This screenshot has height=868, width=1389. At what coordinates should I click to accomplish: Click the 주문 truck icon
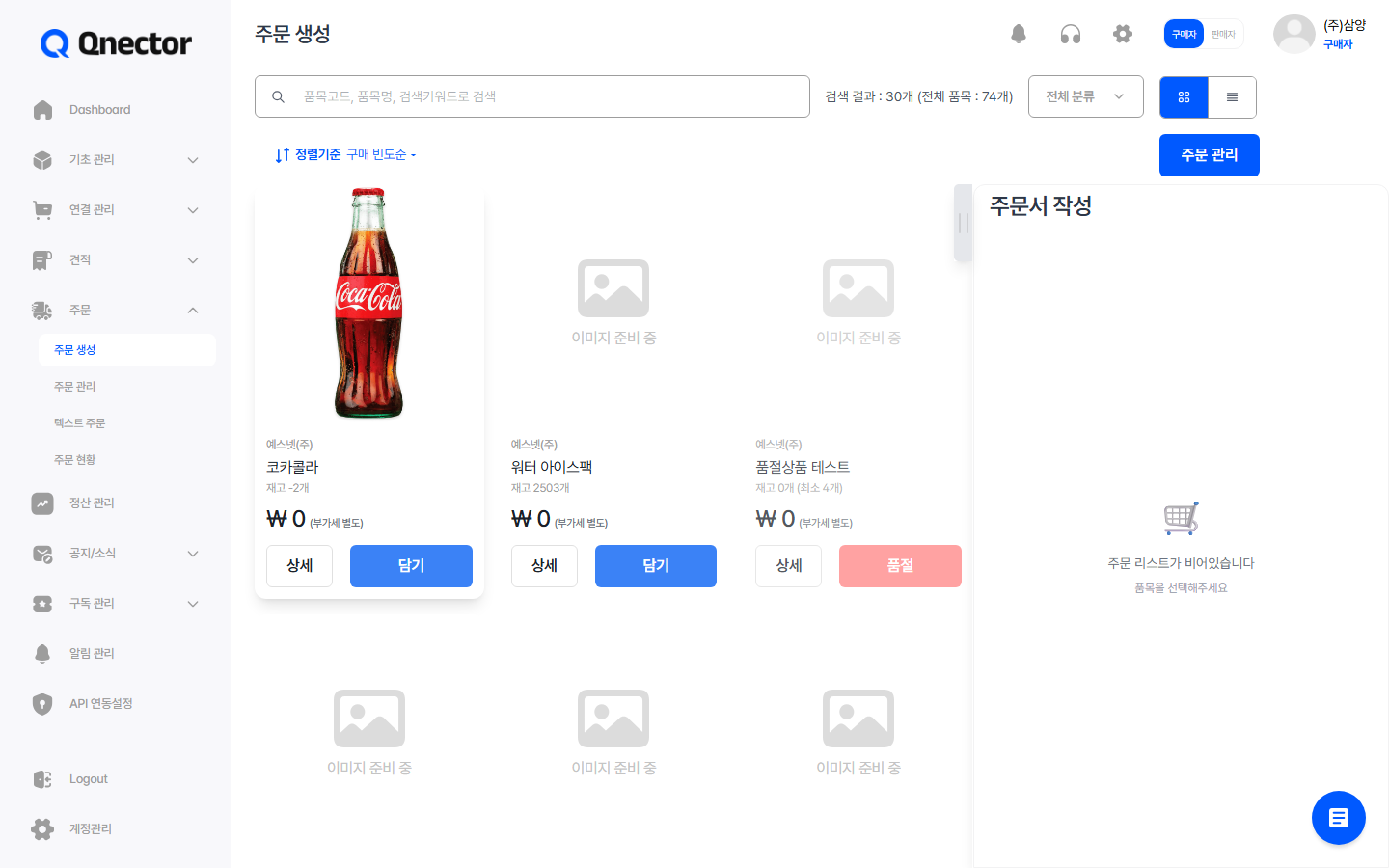coord(42,311)
